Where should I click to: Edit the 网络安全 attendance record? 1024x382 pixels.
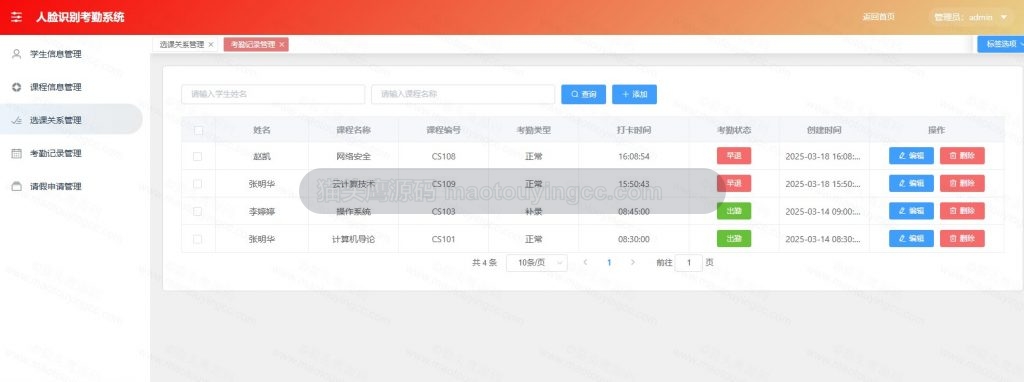[911, 156]
